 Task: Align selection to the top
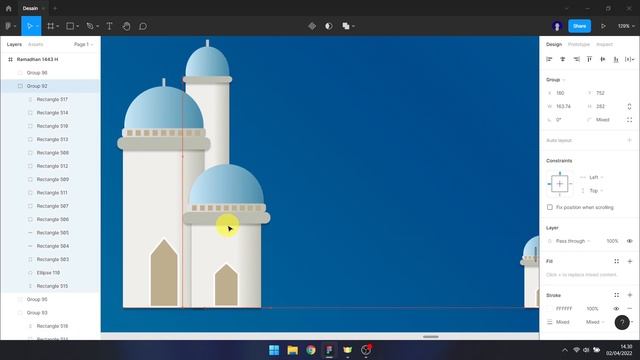(589, 59)
